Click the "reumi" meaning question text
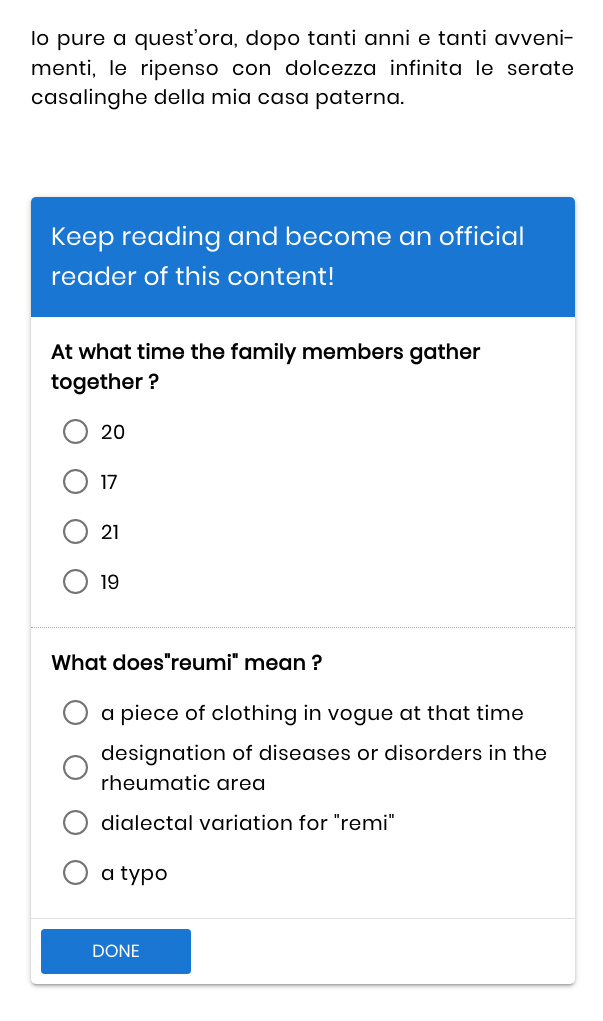 tap(186, 663)
